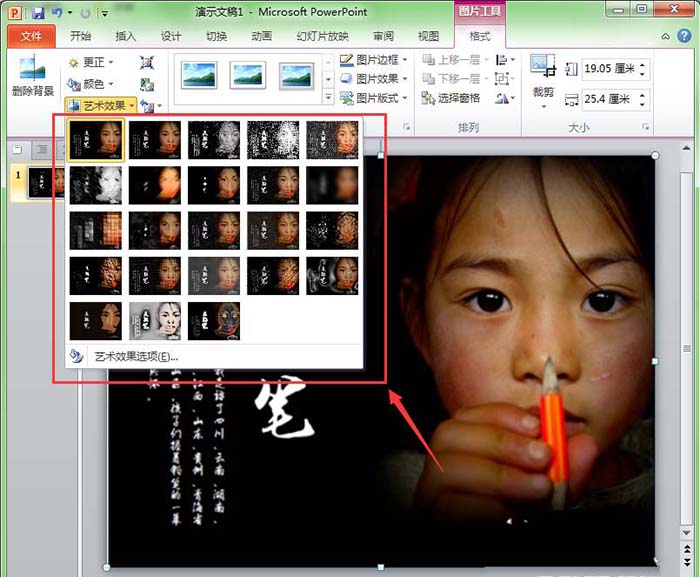Click the Rotate objects icon
Image resolution: width=700 pixels, height=577 pixels.
click(504, 98)
